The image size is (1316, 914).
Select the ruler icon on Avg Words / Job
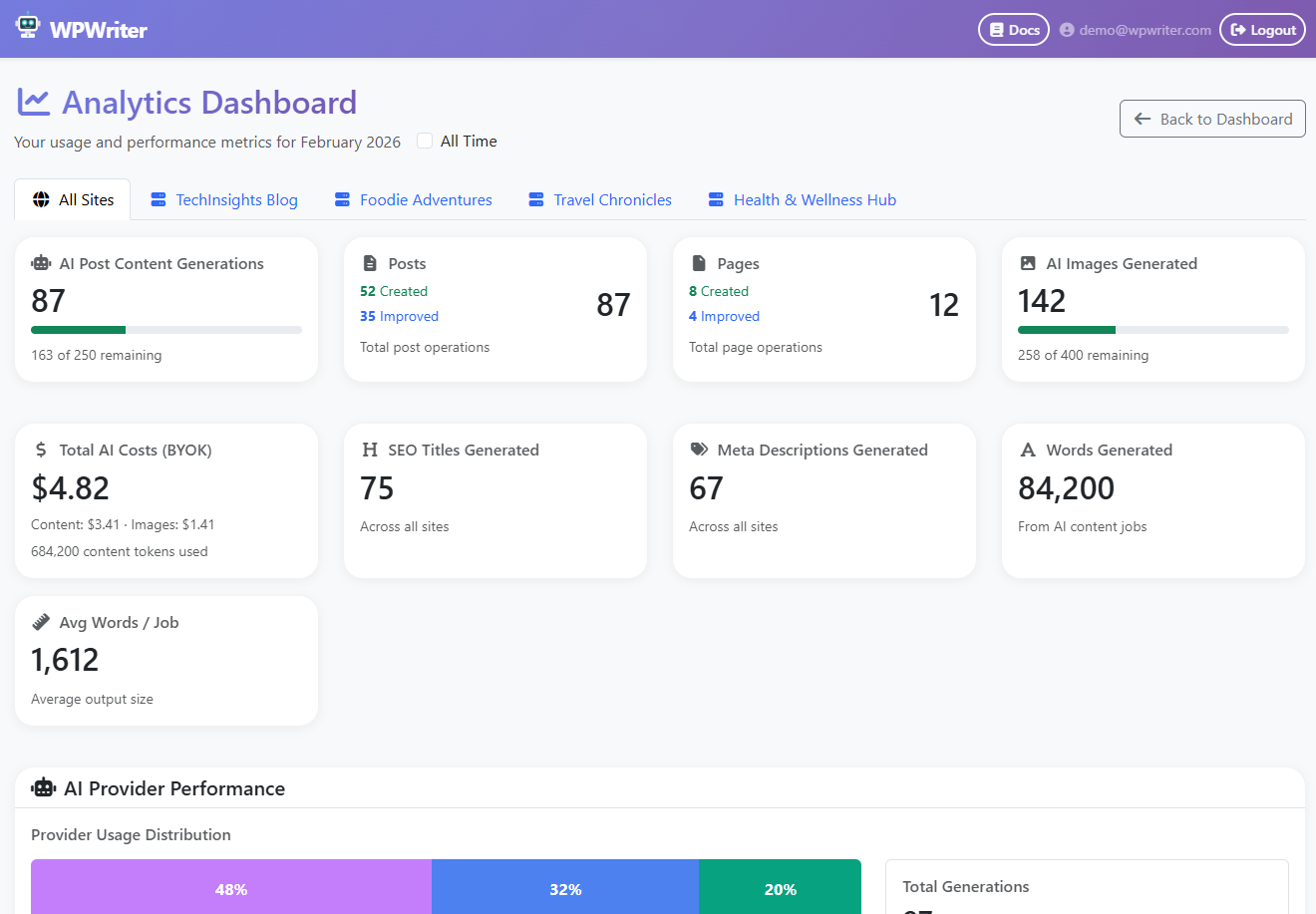[40, 621]
